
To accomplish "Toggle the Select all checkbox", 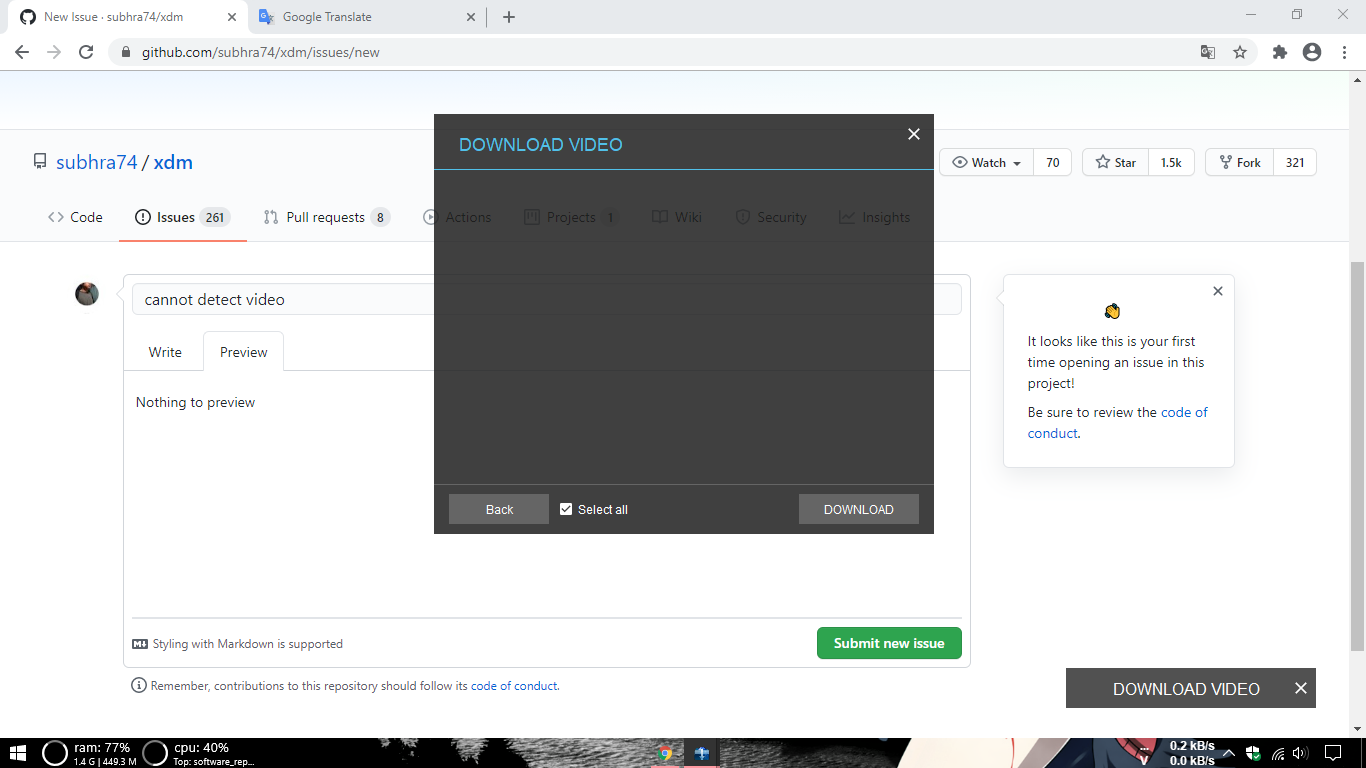I will pyautogui.click(x=566, y=509).
